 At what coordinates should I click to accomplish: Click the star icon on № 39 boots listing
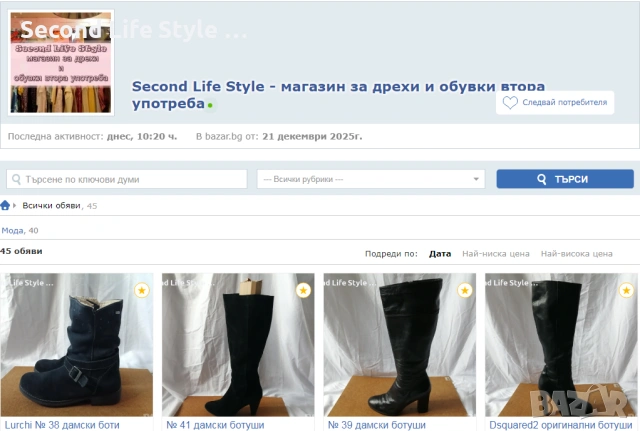pos(464,290)
